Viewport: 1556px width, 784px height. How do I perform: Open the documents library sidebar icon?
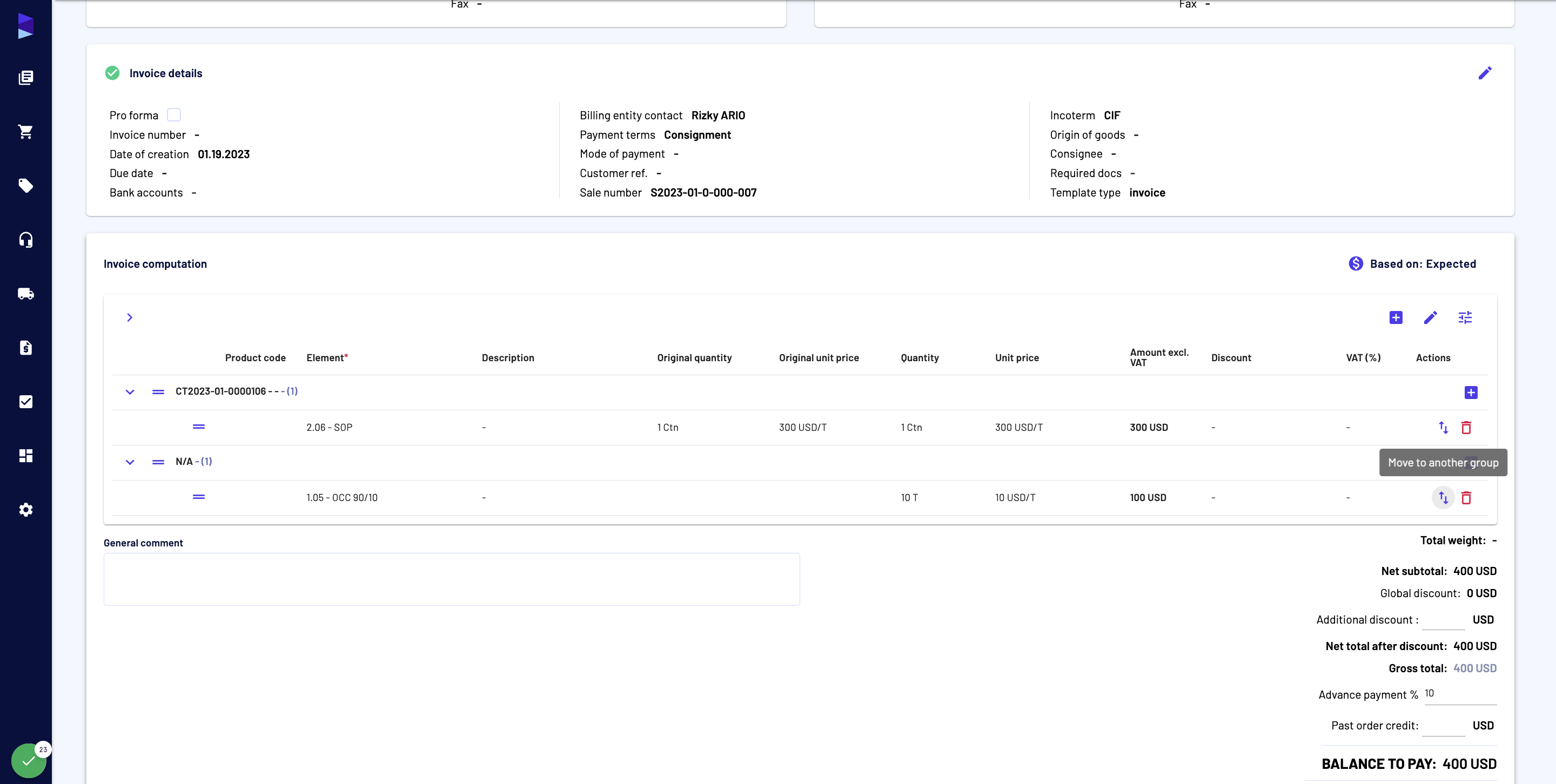pyautogui.click(x=25, y=77)
